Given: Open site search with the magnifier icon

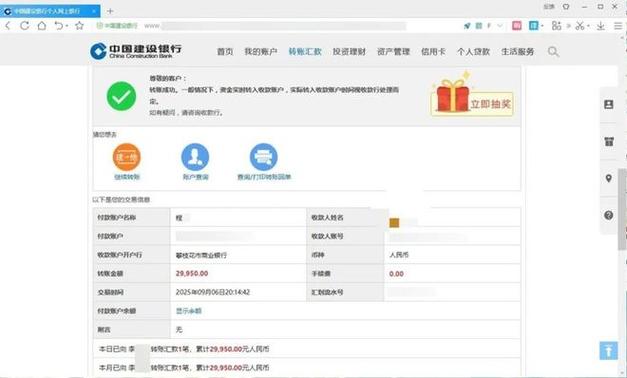Looking at the screenshot, I should 553,52.
